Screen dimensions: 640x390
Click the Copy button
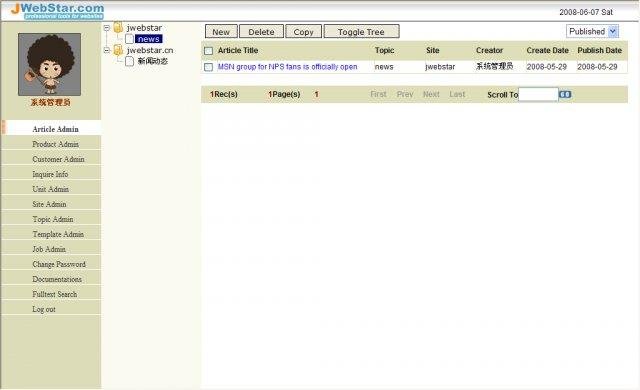[x=303, y=32]
